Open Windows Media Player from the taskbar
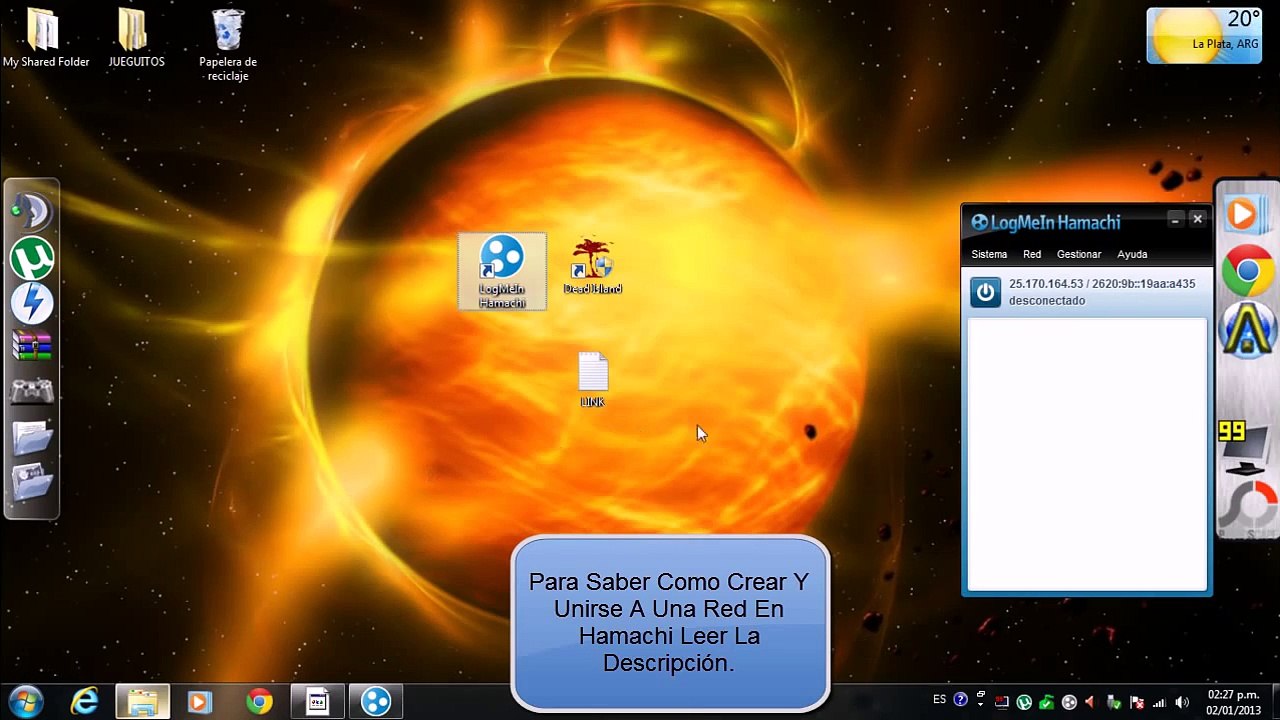Screen dimensions: 1280x720 (x=198, y=702)
